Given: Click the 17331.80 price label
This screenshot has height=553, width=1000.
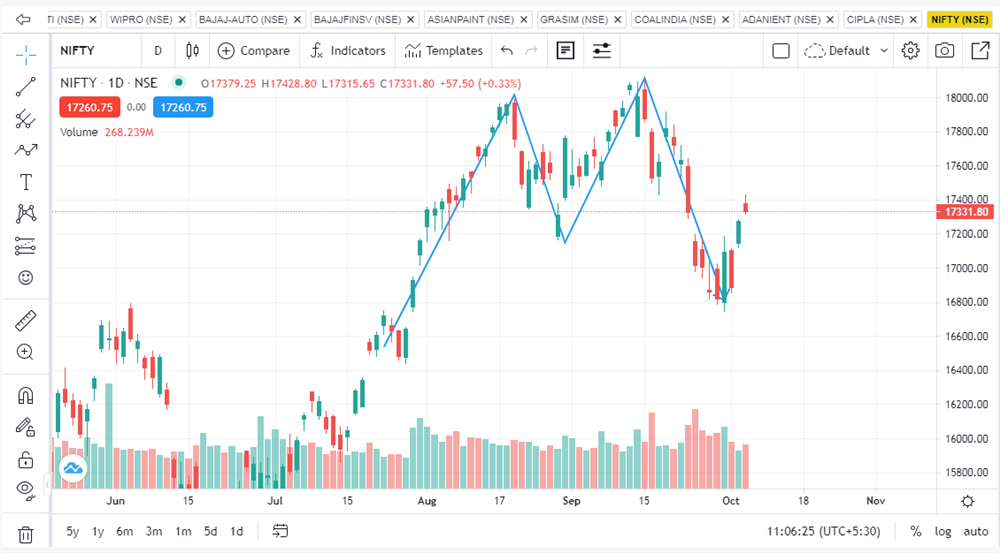Looking at the screenshot, I should point(965,212).
